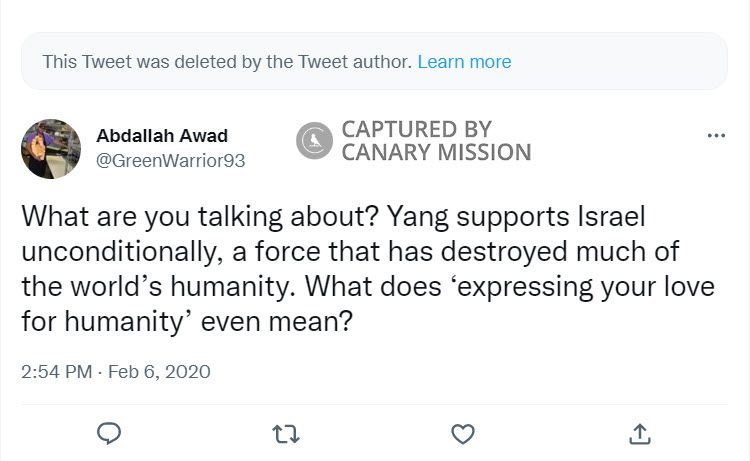The image size is (750, 461).
Task: Like the tweet with the heart icon
Action: [x=462, y=433]
